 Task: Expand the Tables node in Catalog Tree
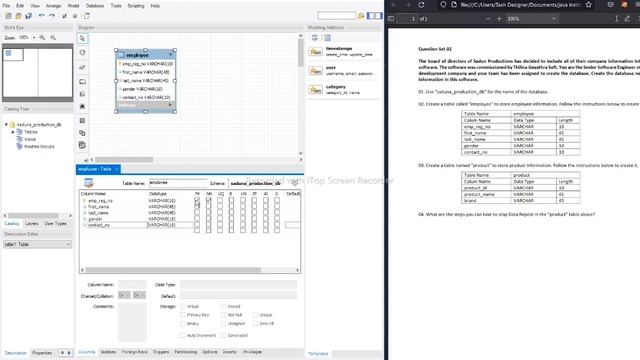click(x=13, y=132)
